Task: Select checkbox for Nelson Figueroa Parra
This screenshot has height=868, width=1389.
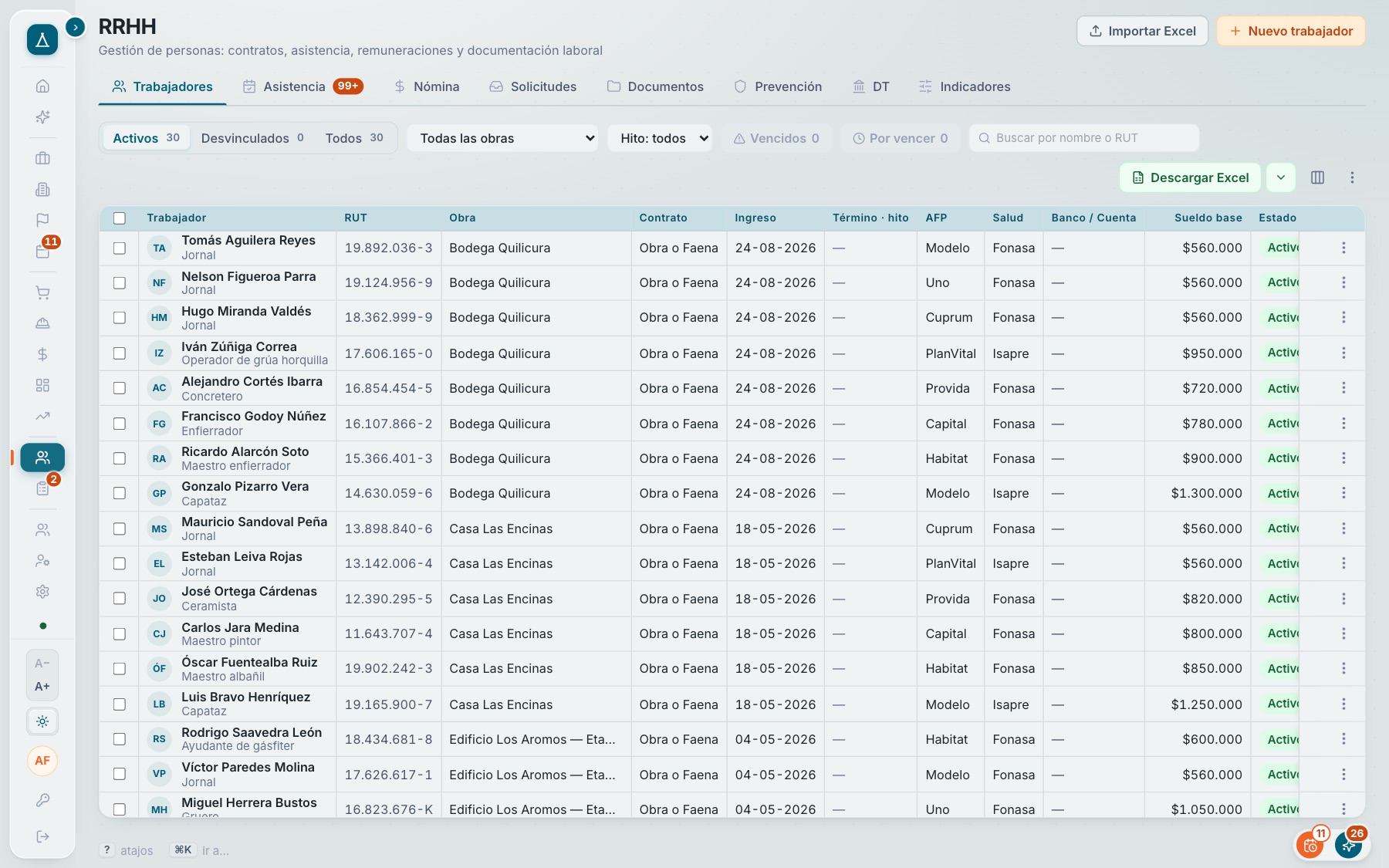Action: pyautogui.click(x=120, y=283)
